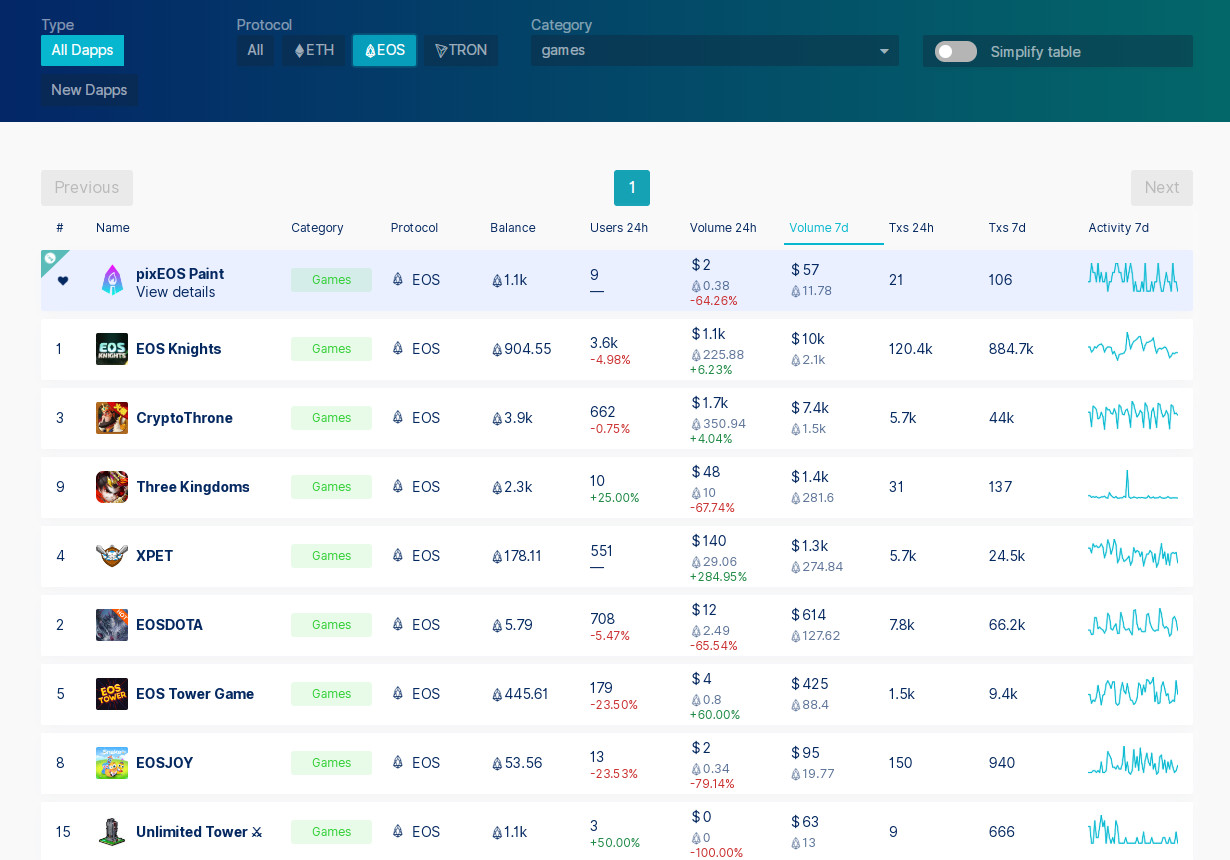1230x860 pixels.
Task: Sort by Txs 7d column header
Action: pos(1007,228)
